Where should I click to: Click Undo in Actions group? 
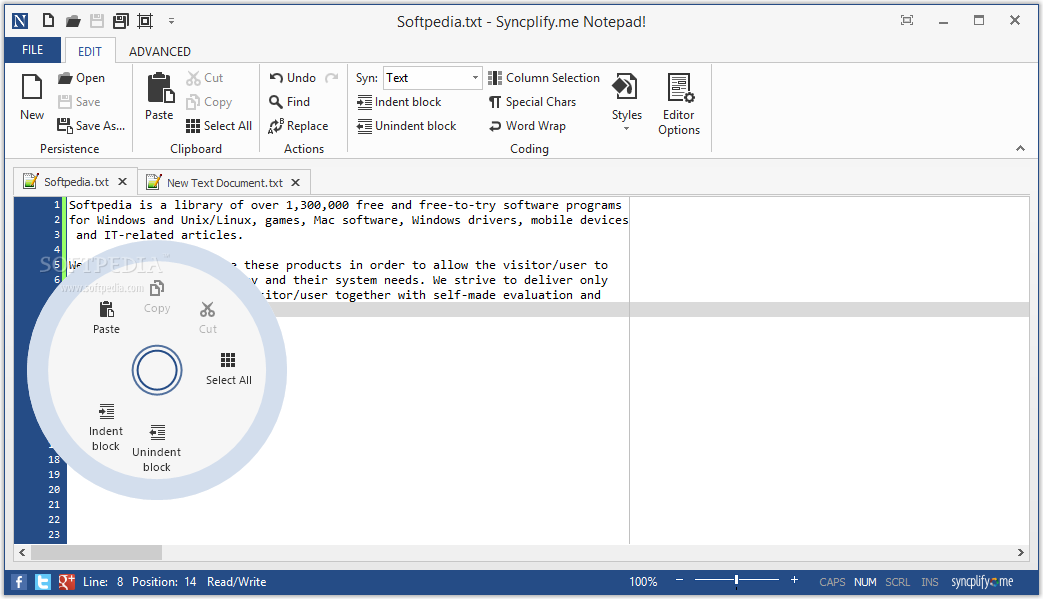[x=293, y=78]
